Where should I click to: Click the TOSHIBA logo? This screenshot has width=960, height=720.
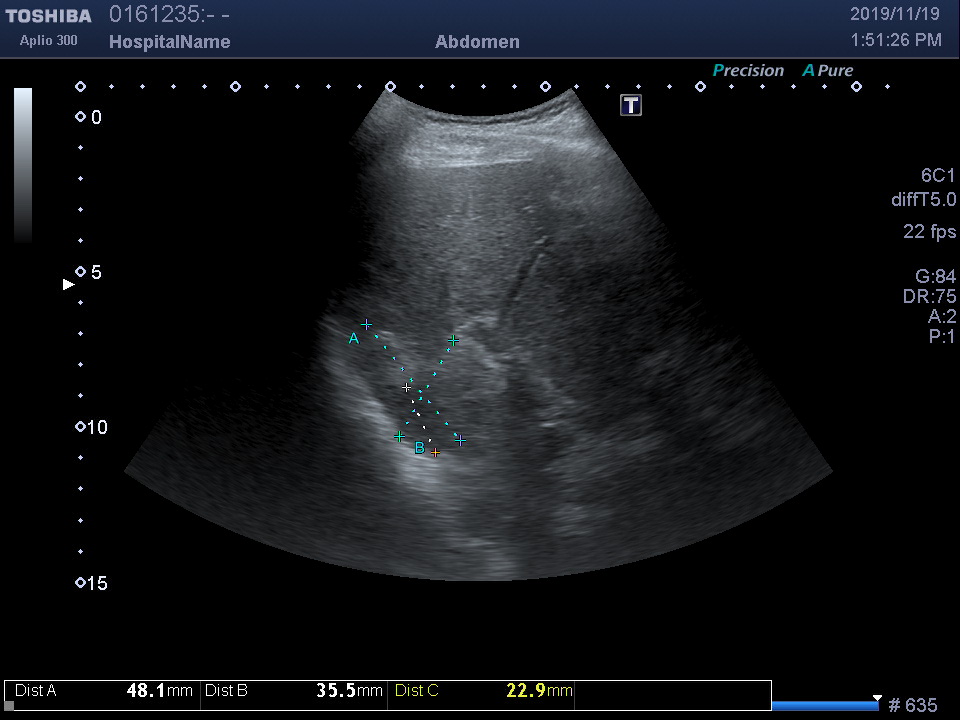(48, 16)
